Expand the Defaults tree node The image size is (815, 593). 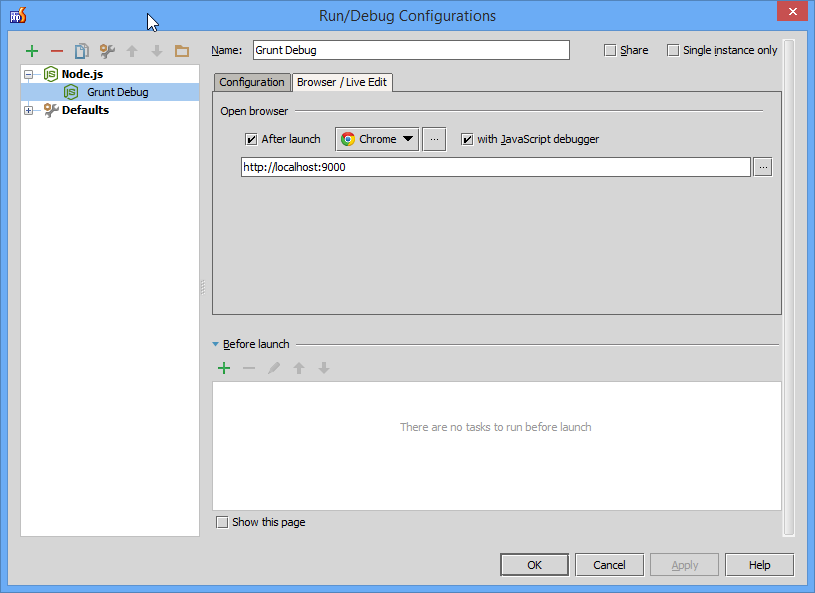click(x=29, y=110)
